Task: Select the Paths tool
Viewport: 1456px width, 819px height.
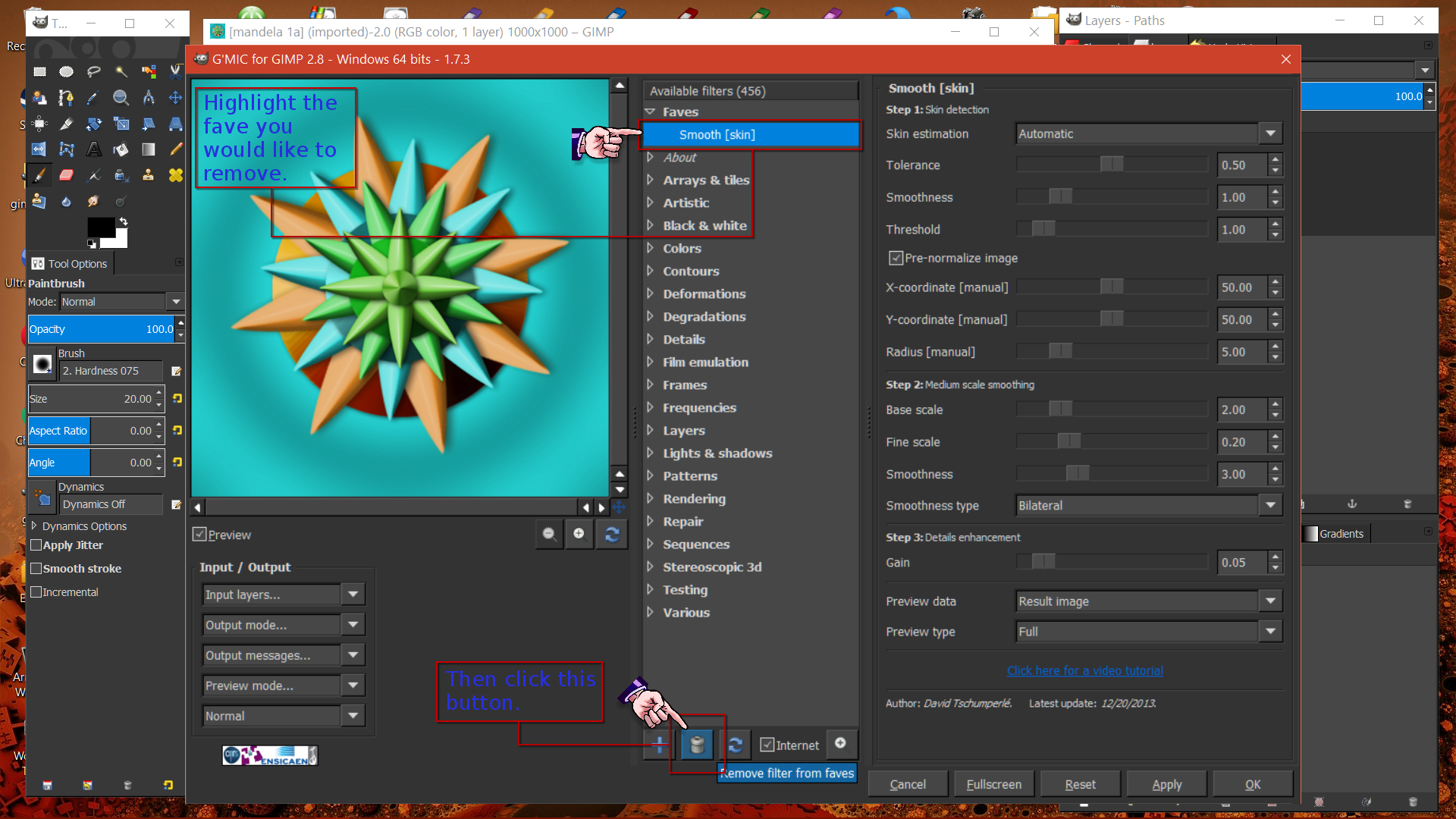Action: click(x=67, y=98)
